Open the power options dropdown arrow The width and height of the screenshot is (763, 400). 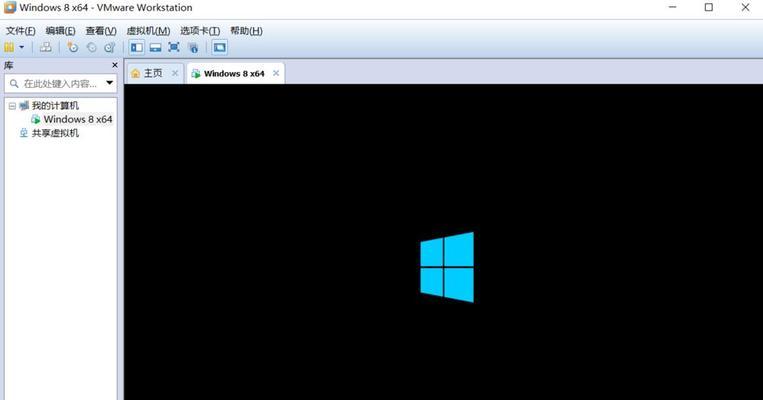[x=21, y=47]
